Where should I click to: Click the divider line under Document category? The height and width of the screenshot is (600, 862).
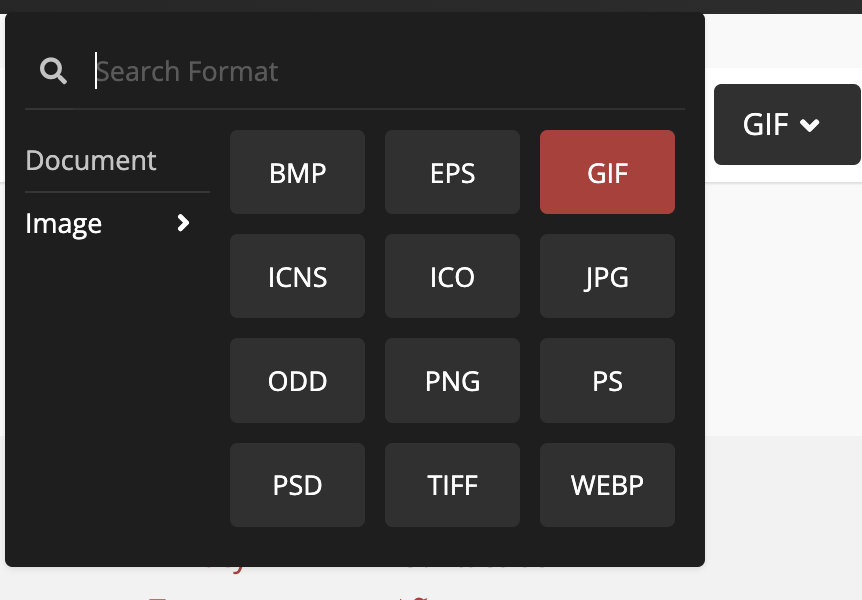coord(117,191)
